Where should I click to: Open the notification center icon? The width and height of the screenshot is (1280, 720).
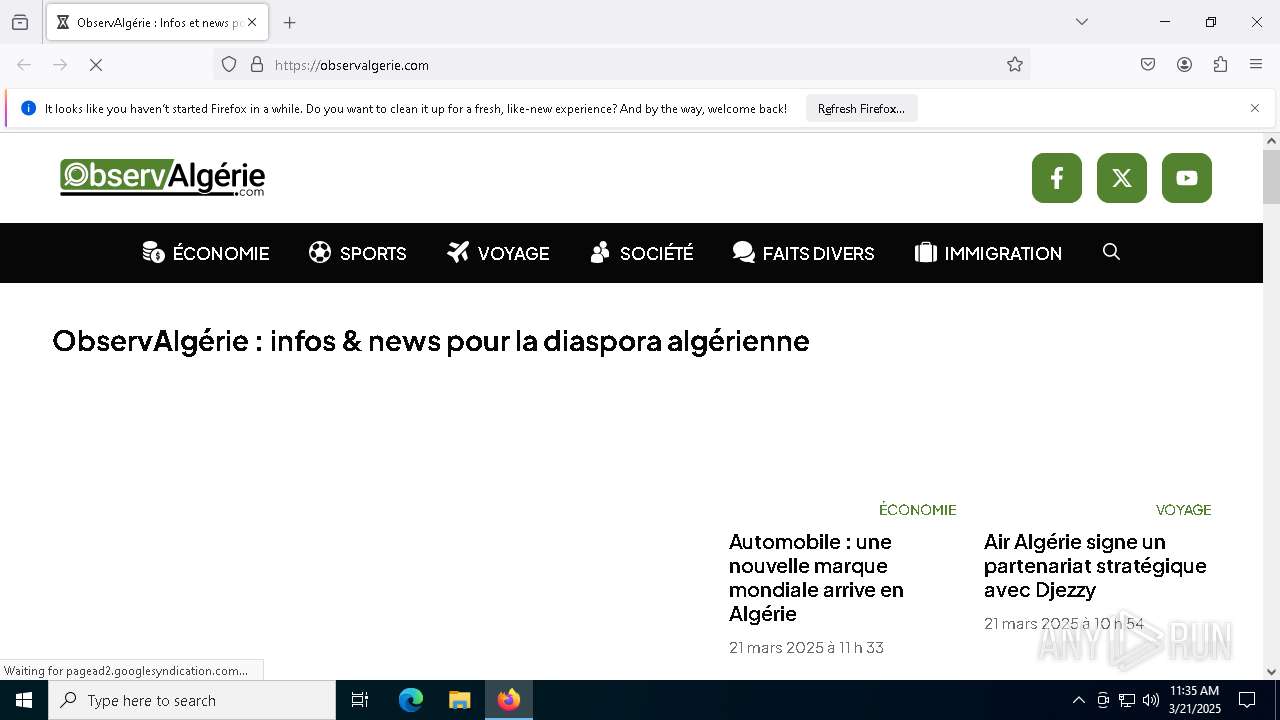click(1247, 700)
